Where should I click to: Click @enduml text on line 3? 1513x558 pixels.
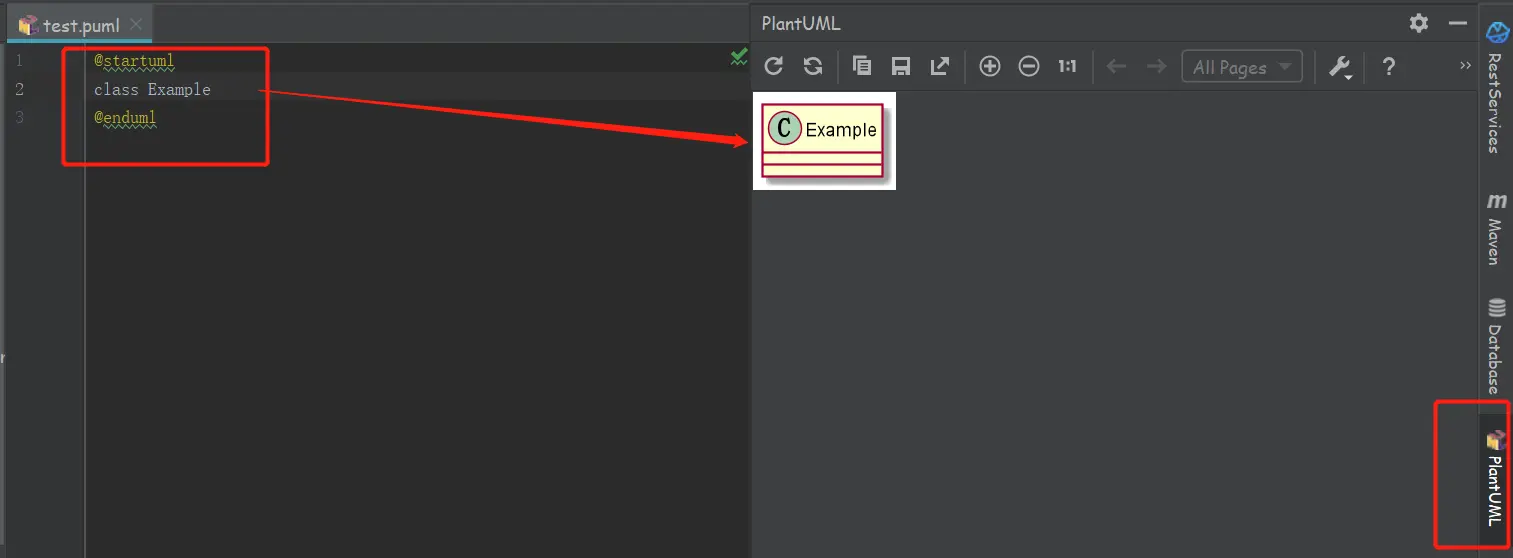(x=125, y=117)
